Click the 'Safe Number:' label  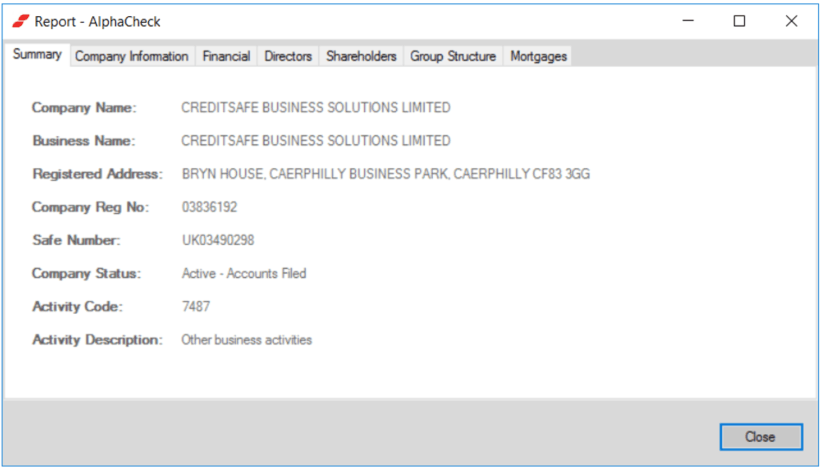pos(76,240)
